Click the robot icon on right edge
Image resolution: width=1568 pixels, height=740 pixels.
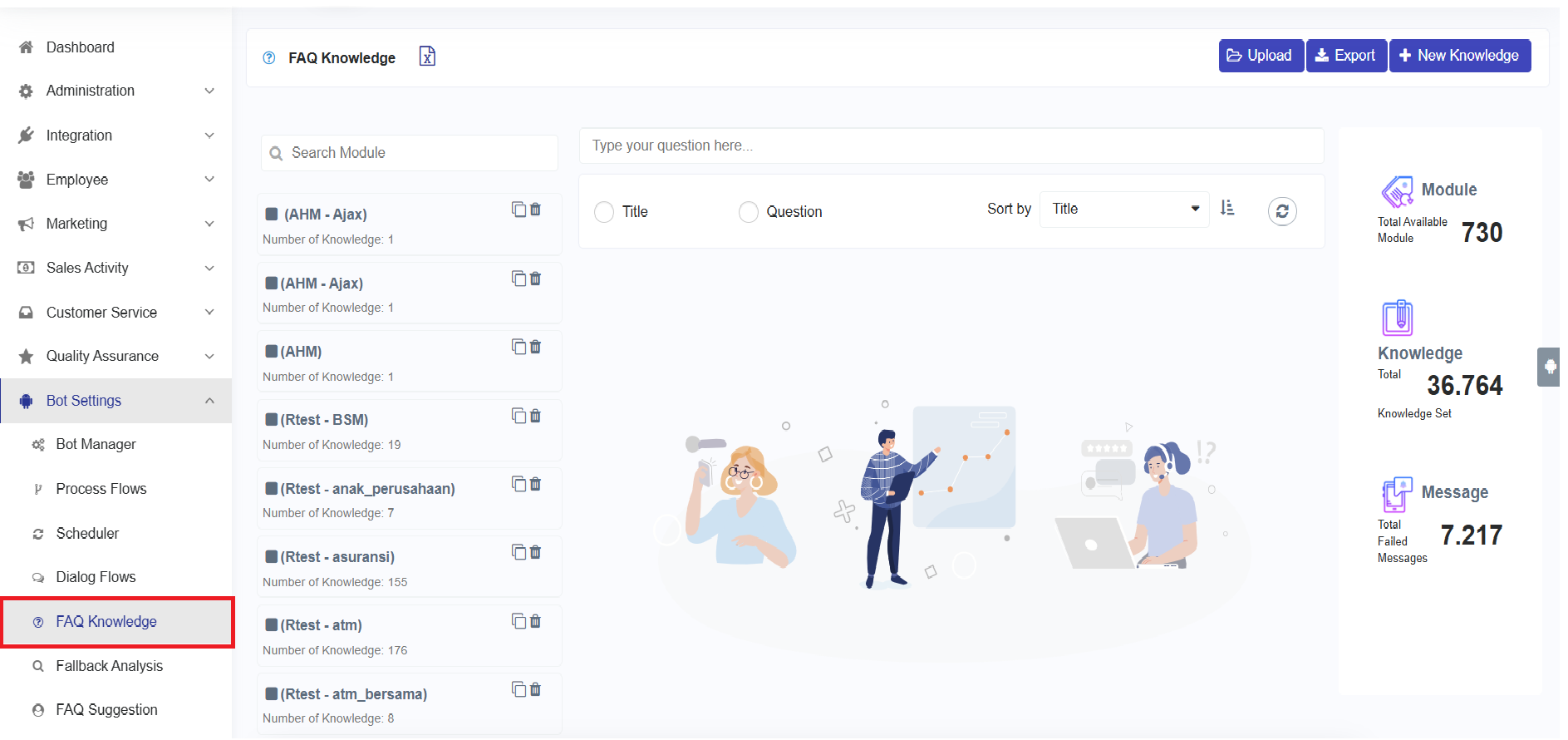click(x=1550, y=367)
